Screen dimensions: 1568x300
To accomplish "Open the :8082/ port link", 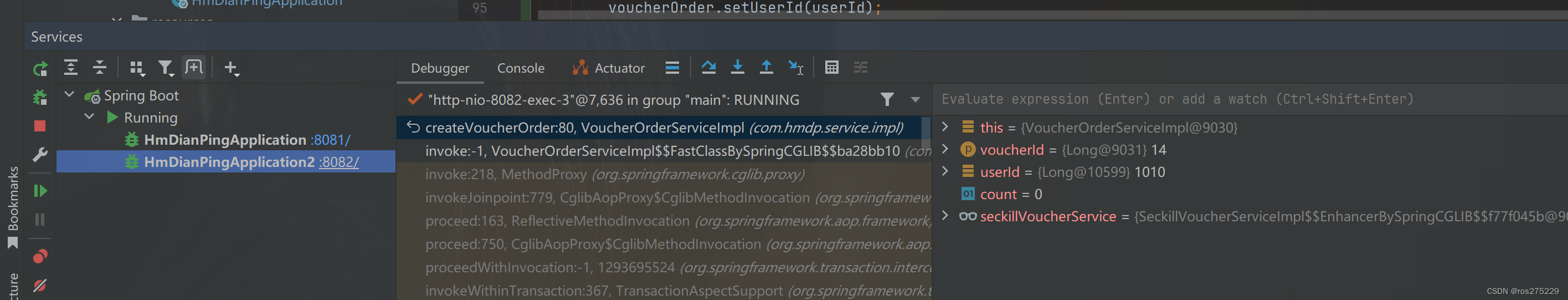I will coord(339,161).
